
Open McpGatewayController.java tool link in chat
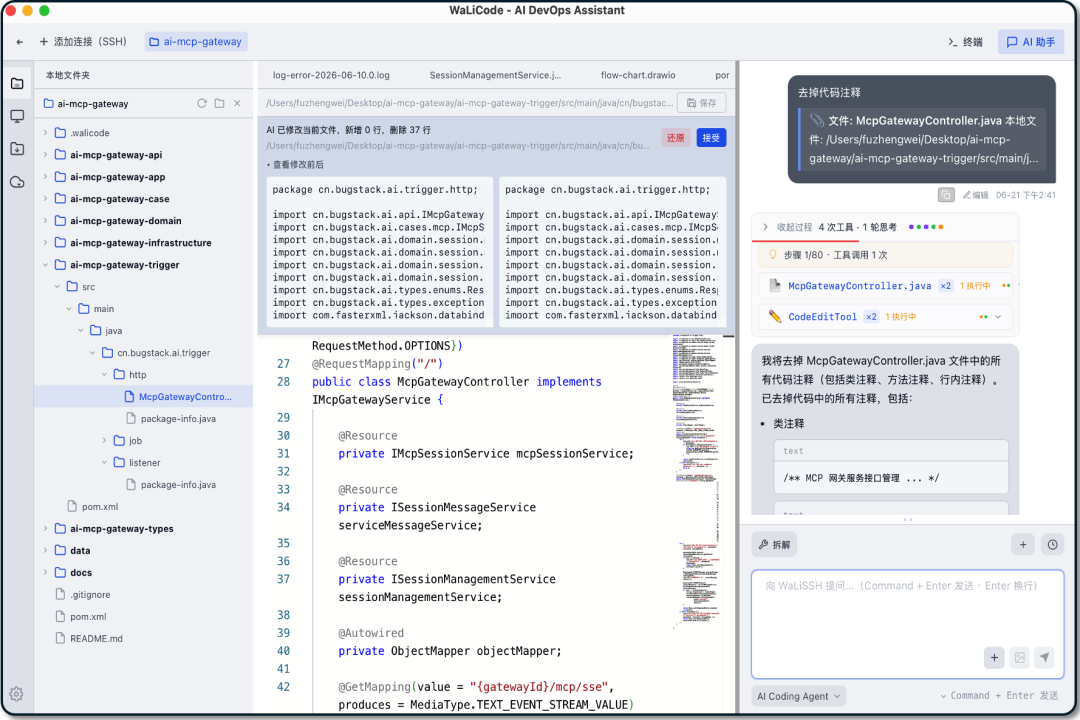point(860,286)
